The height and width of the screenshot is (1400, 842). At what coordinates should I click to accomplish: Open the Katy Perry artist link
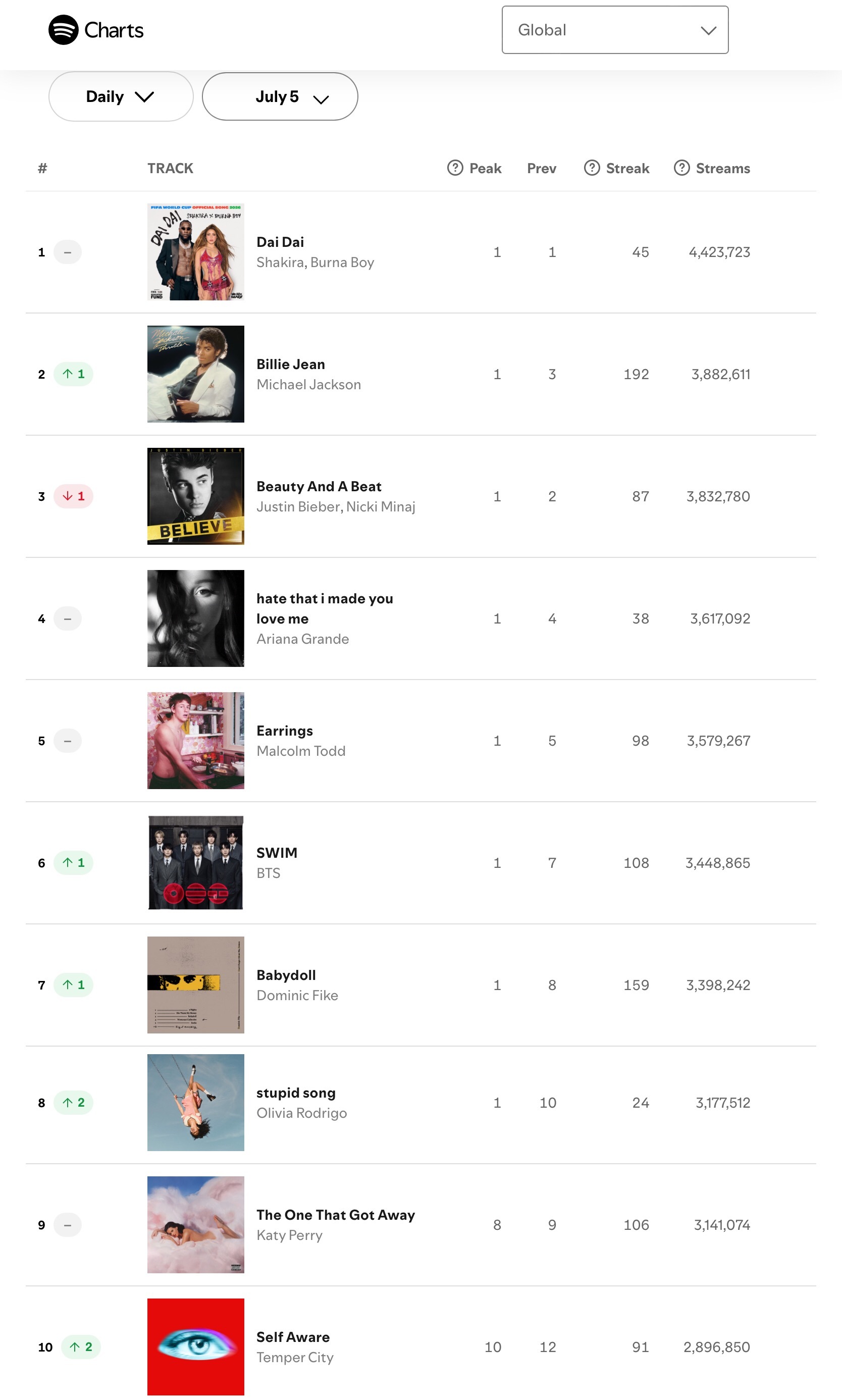[x=289, y=1235]
